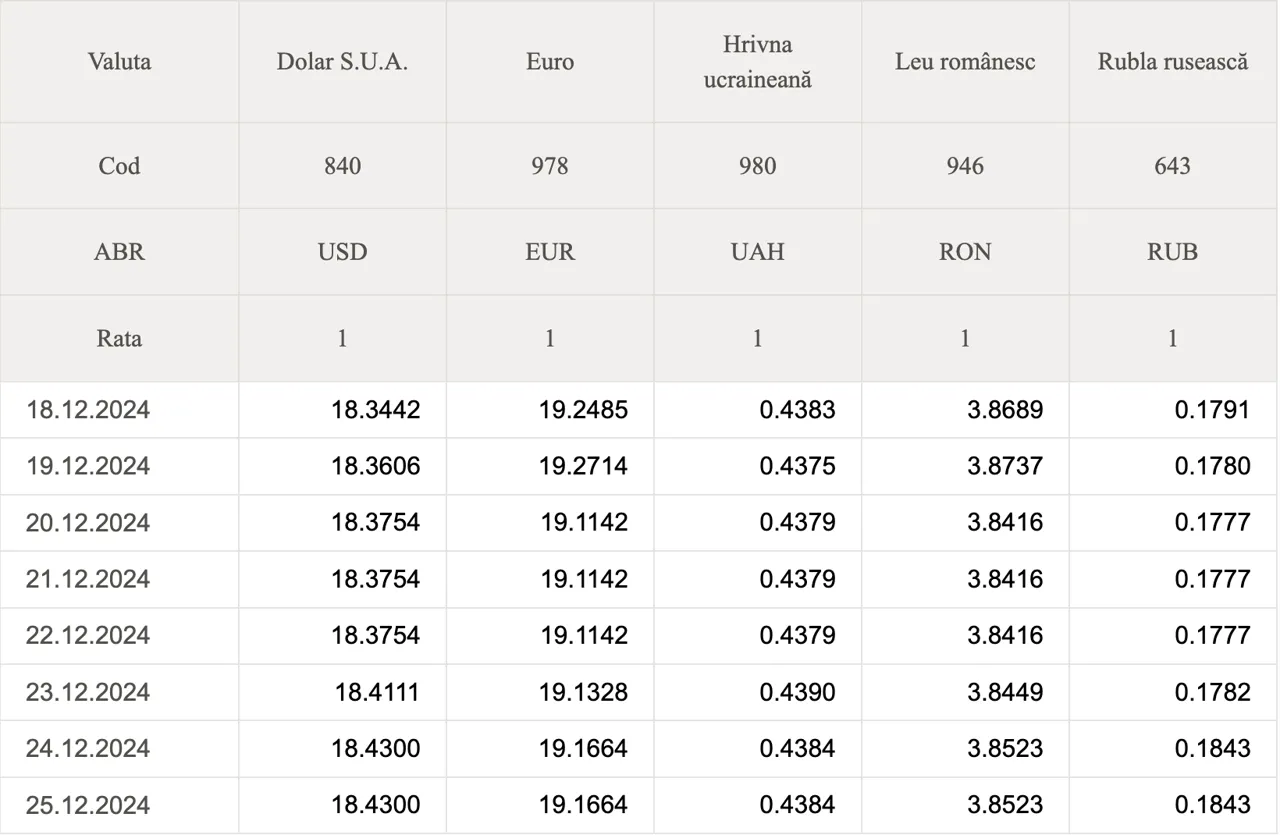Click currency code 840 cell

342,166
